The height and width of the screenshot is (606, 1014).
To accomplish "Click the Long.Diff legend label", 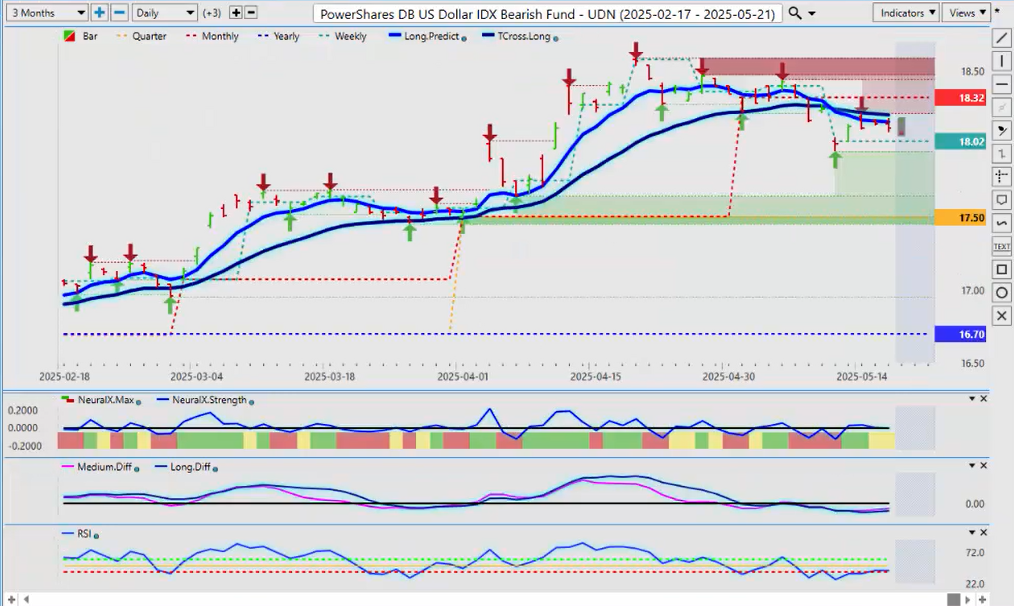I will (190, 467).
